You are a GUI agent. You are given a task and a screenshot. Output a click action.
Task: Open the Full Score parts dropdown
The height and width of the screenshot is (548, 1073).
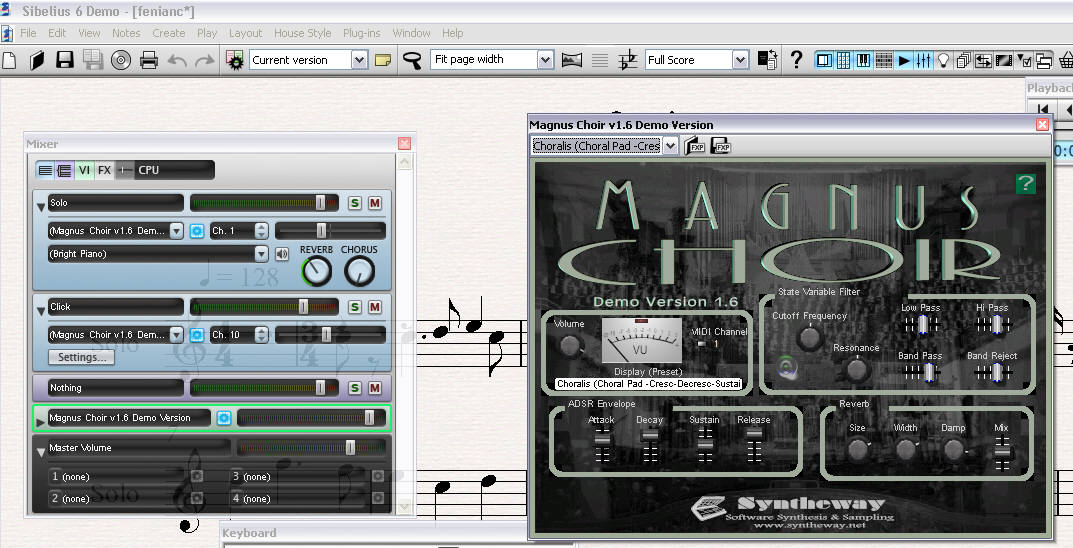tap(740, 60)
